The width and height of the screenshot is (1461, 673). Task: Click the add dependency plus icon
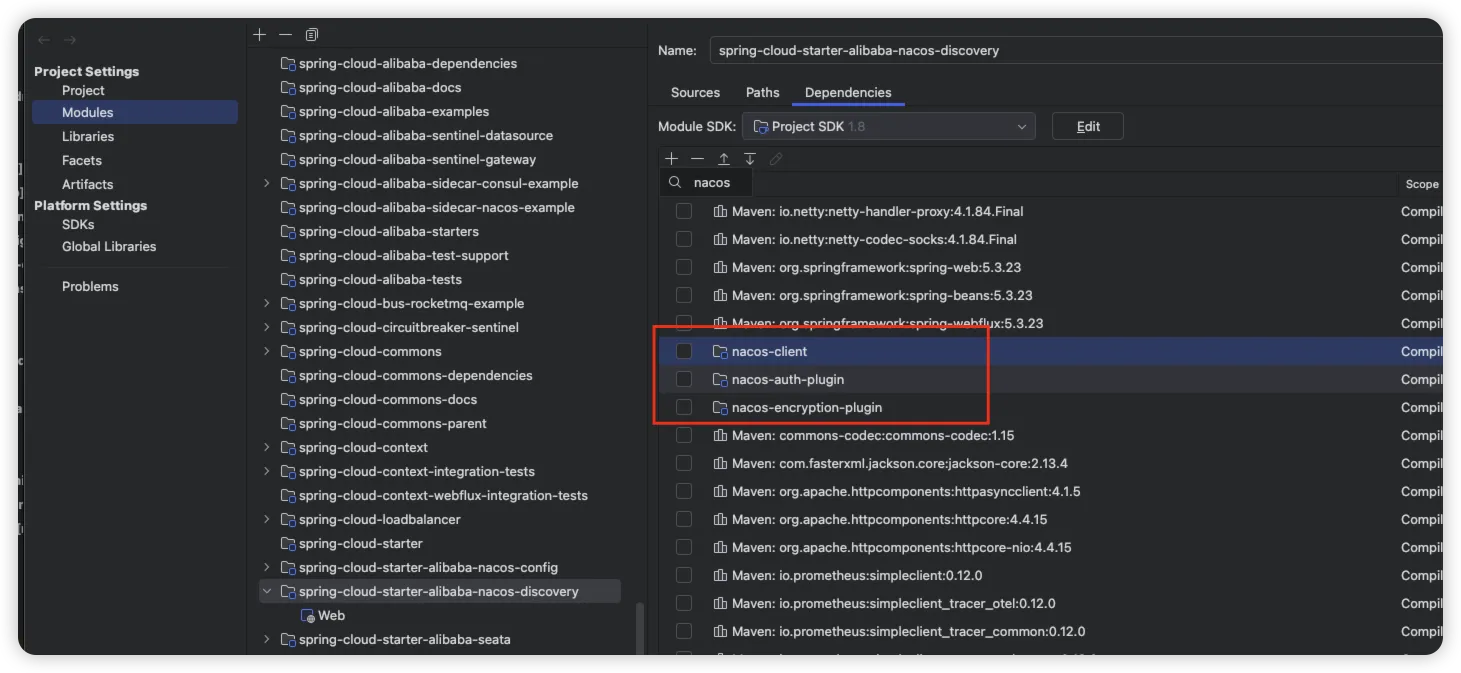tap(672, 159)
